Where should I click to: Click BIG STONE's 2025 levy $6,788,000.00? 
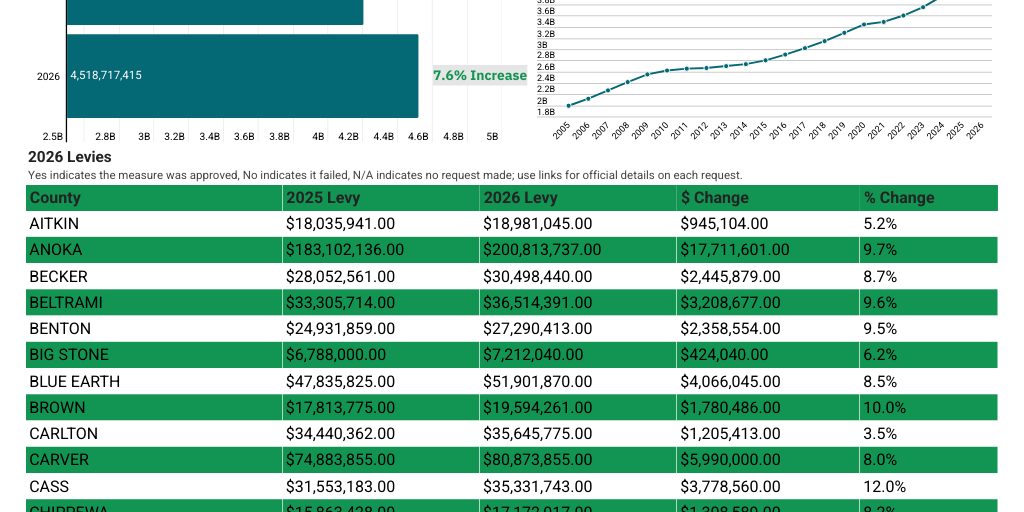tap(381, 355)
